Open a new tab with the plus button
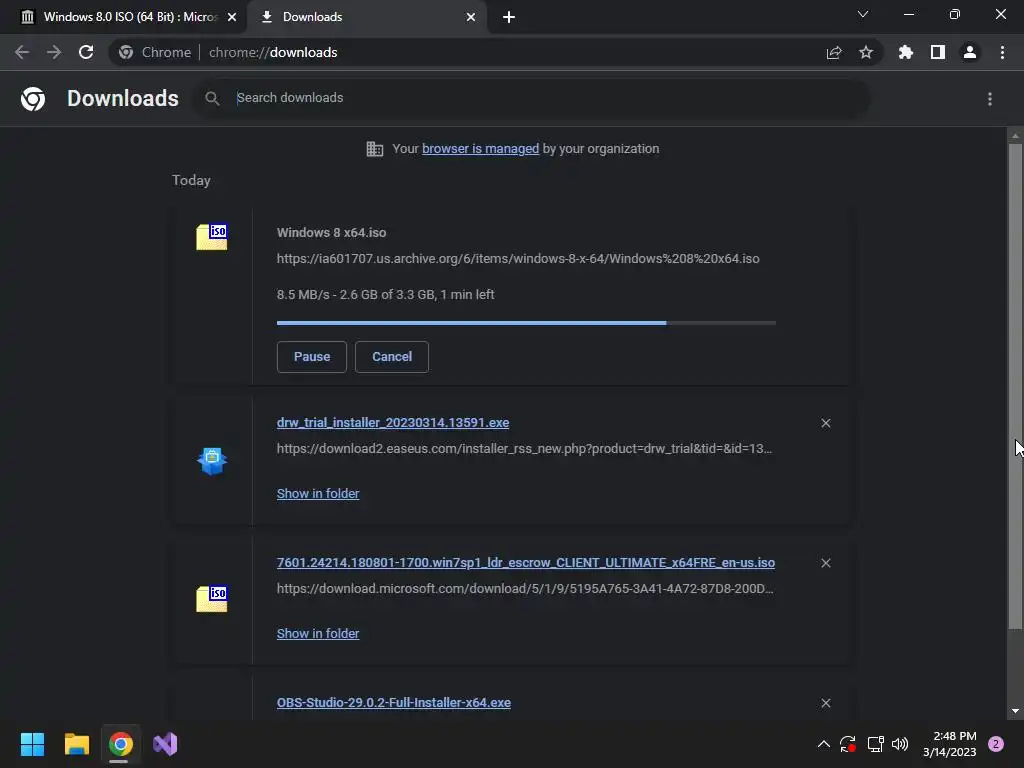Image resolution: width=1024 pixels, height=768 pixels. click(x=509, y=17)
